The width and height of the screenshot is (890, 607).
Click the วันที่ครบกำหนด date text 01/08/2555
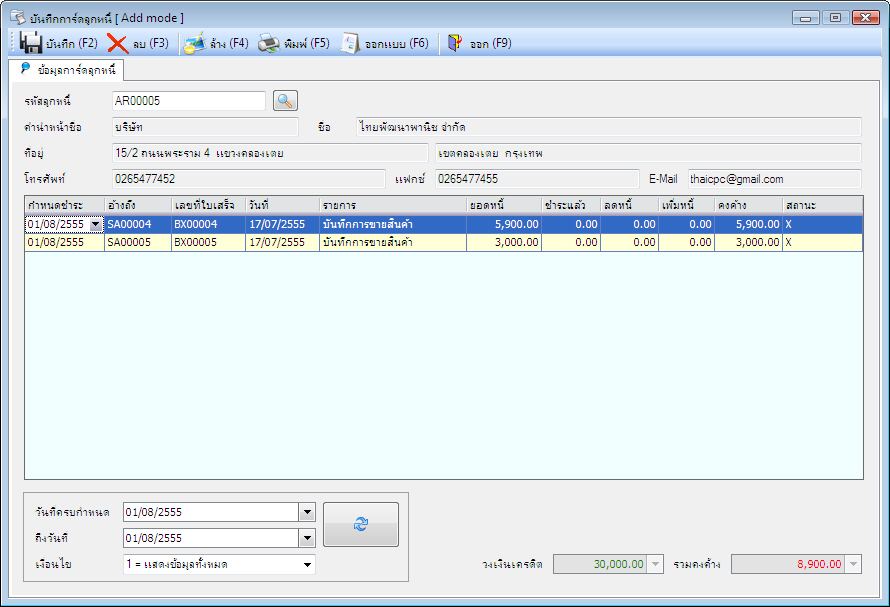coord(154,512)
